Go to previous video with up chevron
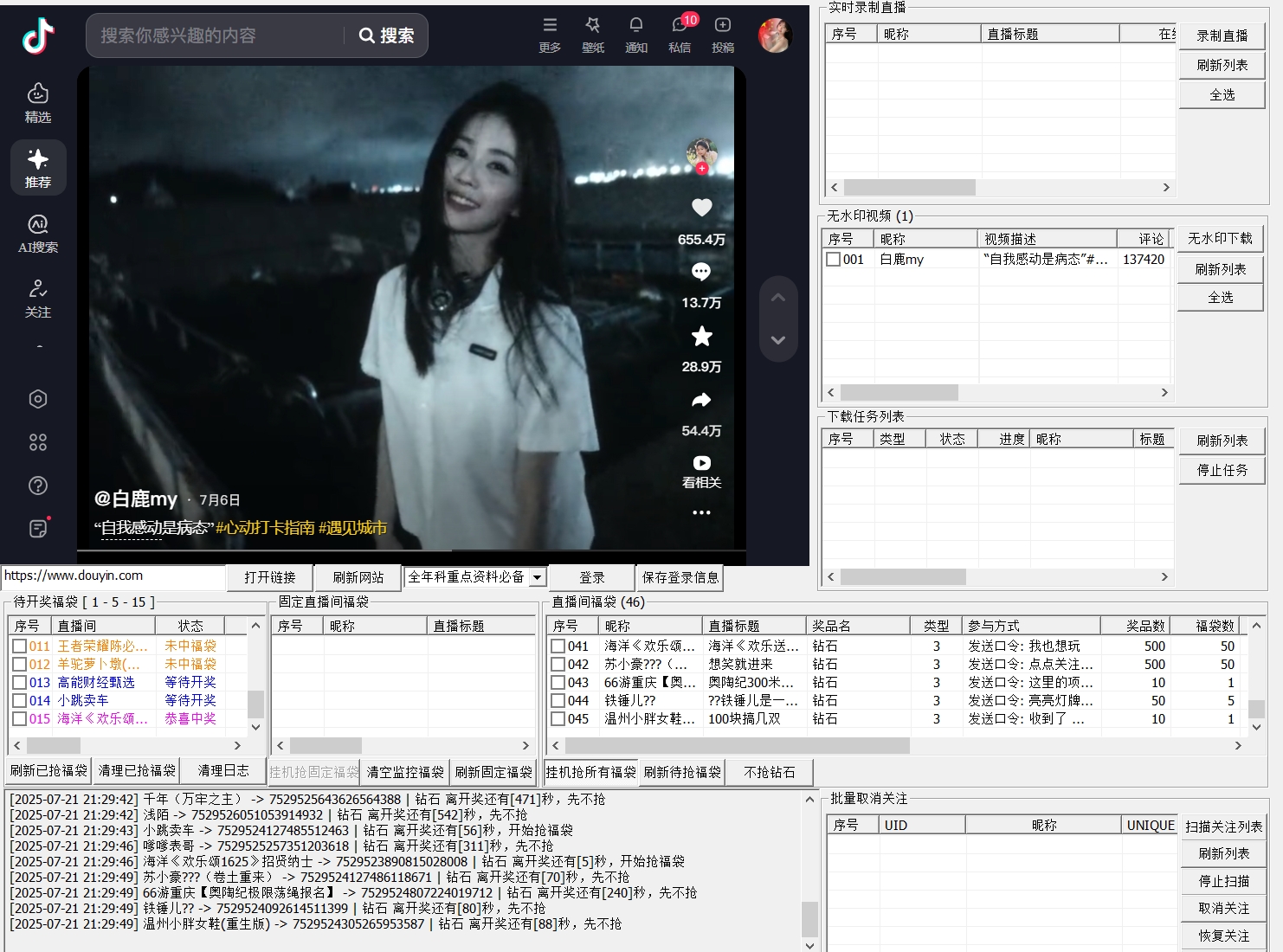The height and width of the screenshot is (952, 1283). point(778,298)
